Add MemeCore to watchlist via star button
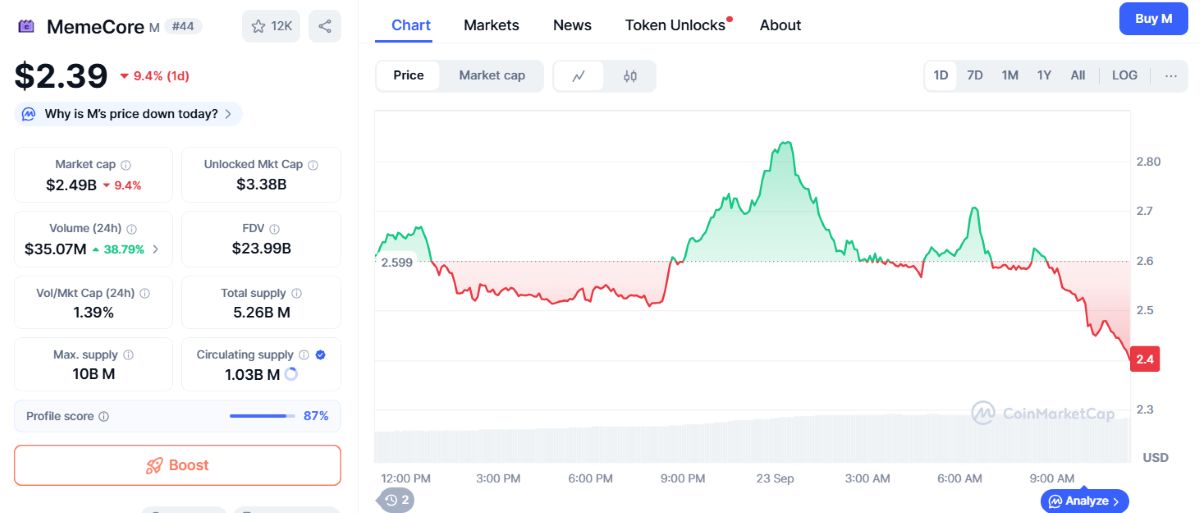This screenshot has width=1200, height=513. pyautogui.click(x=271, y=26)
